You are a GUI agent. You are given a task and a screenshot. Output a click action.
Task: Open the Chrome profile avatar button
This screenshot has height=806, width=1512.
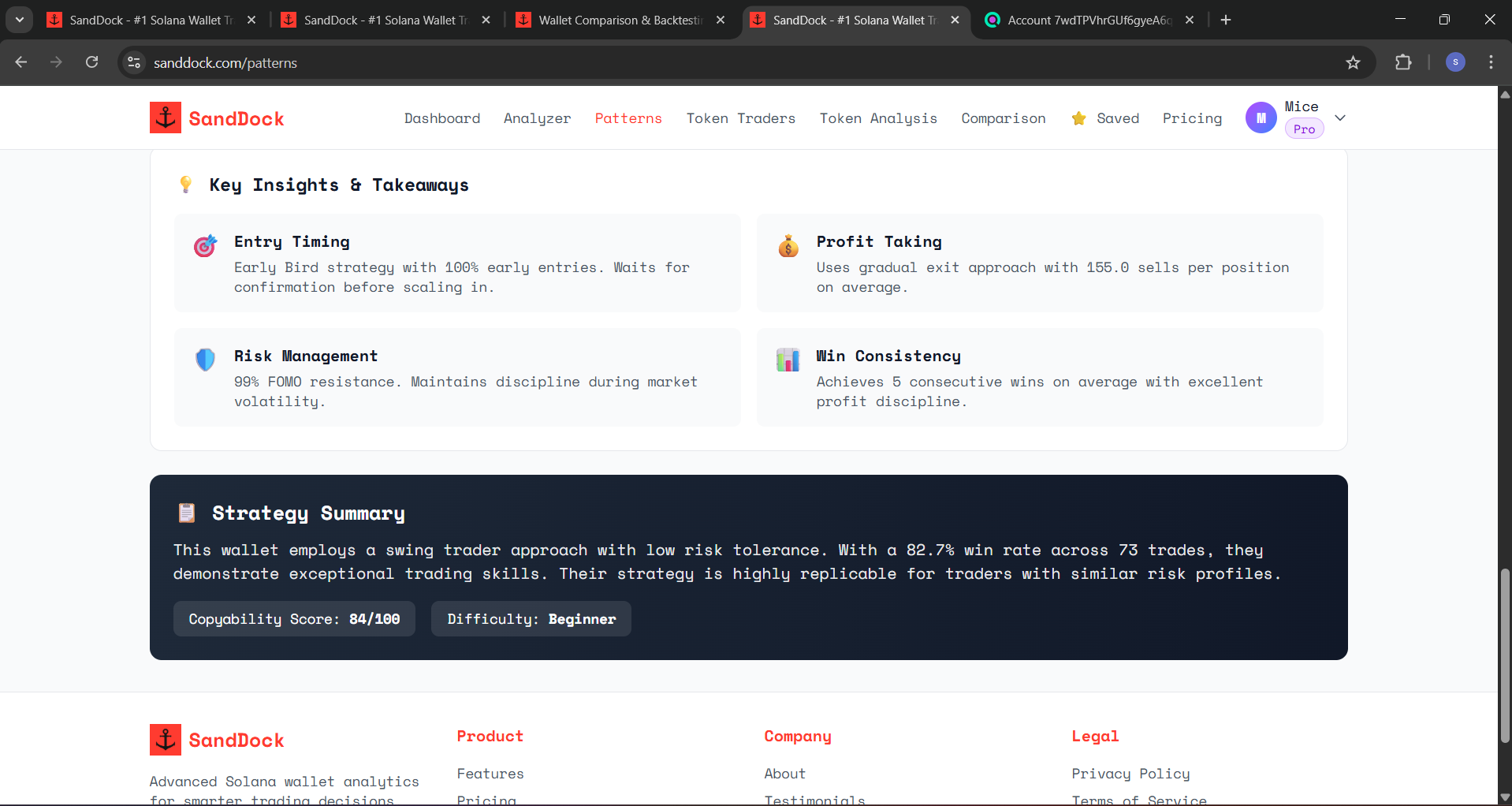click(1455, 62)
